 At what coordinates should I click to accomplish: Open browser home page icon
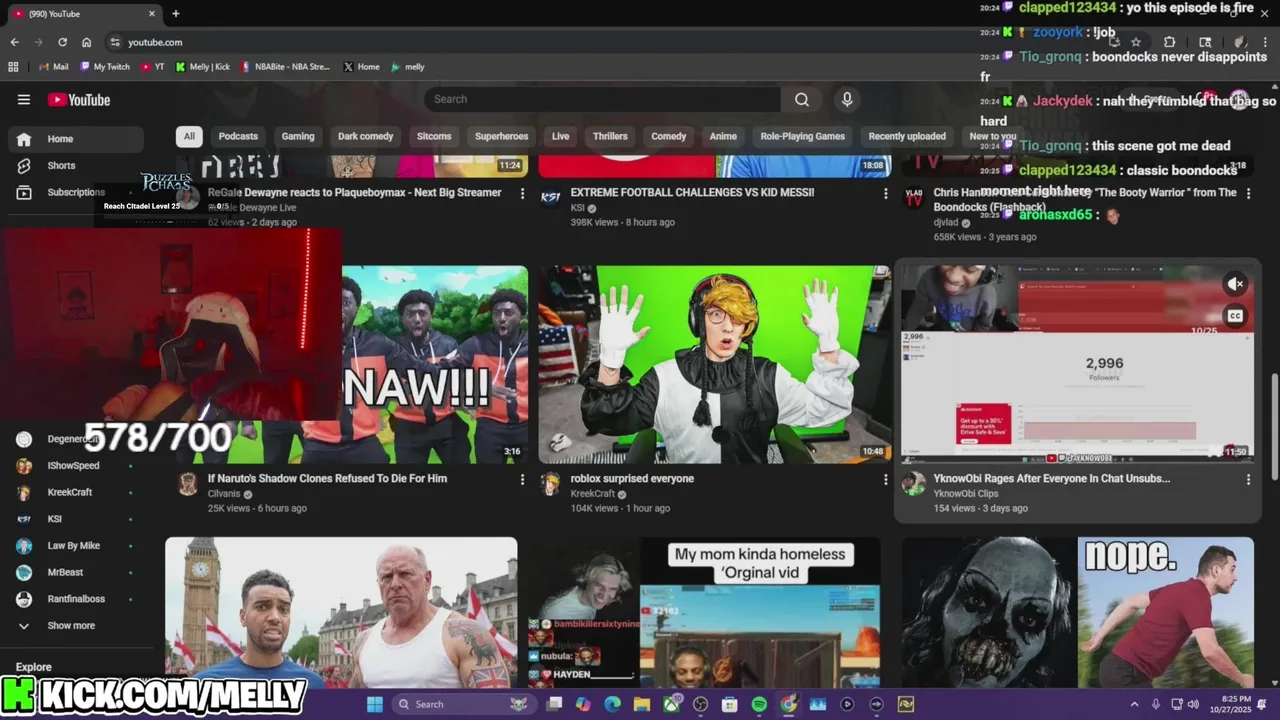(87, 42)
